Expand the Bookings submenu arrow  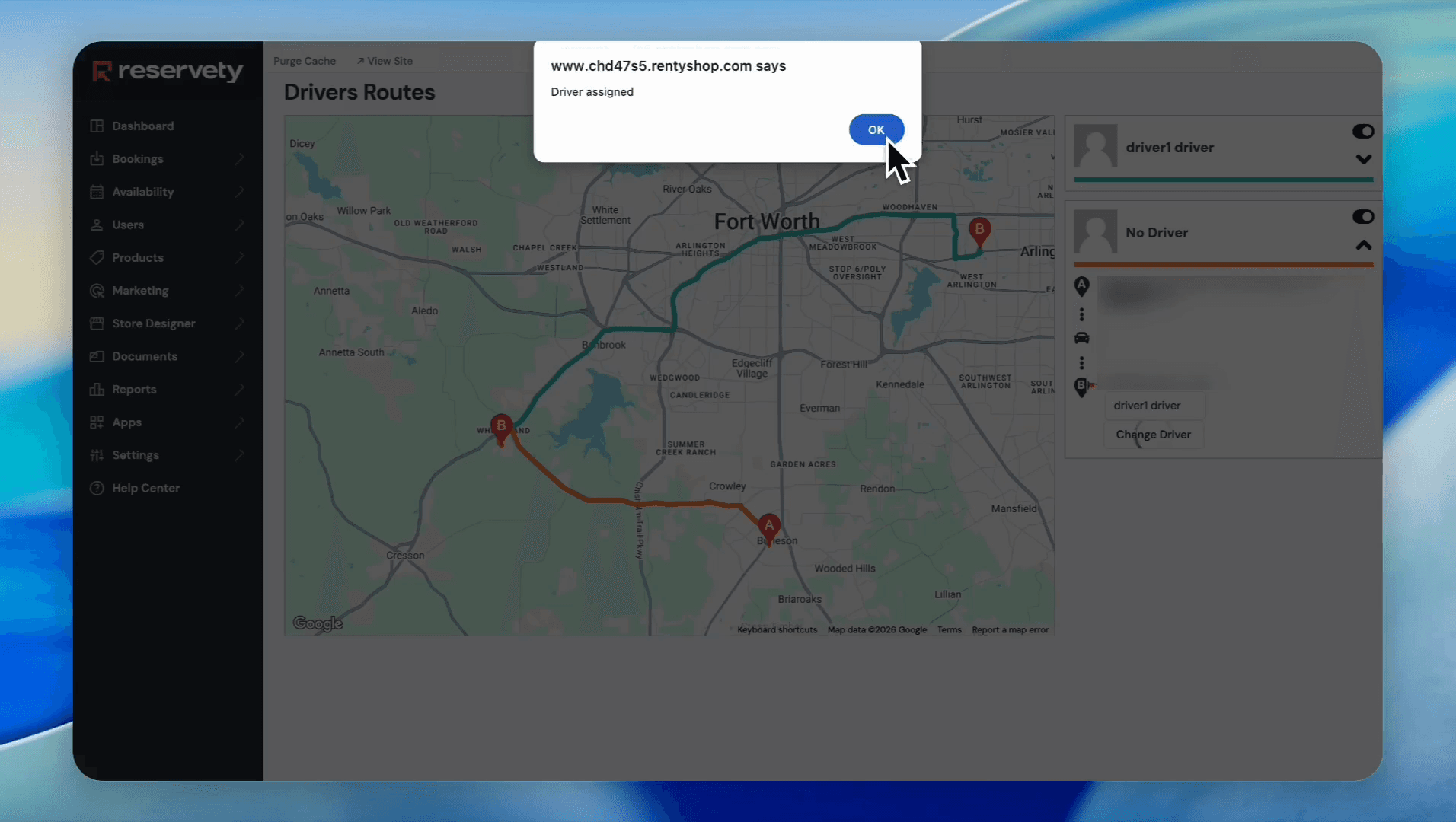[x=240, y=159]
